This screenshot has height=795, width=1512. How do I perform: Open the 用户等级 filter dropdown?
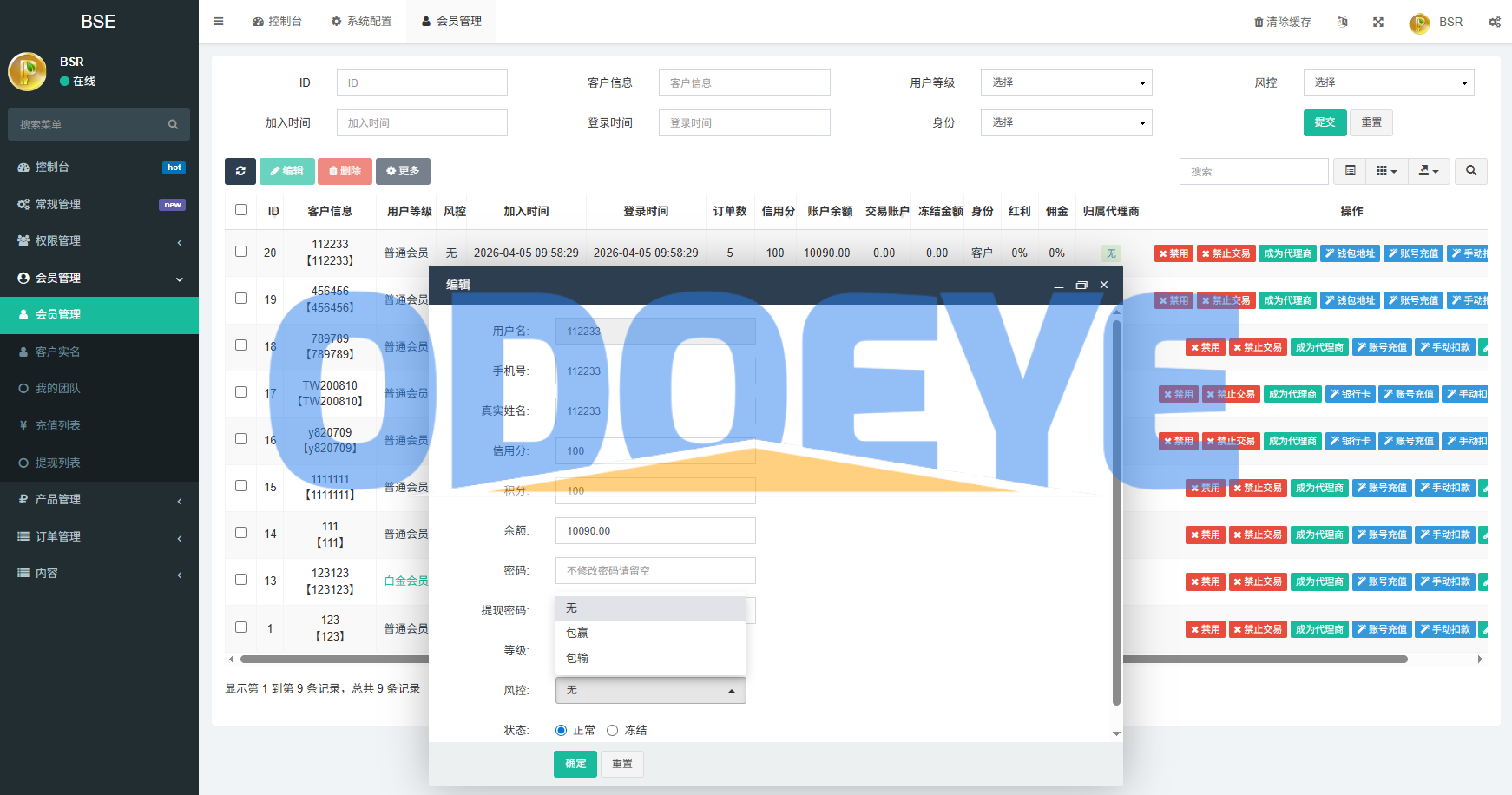click(1067, 82)
